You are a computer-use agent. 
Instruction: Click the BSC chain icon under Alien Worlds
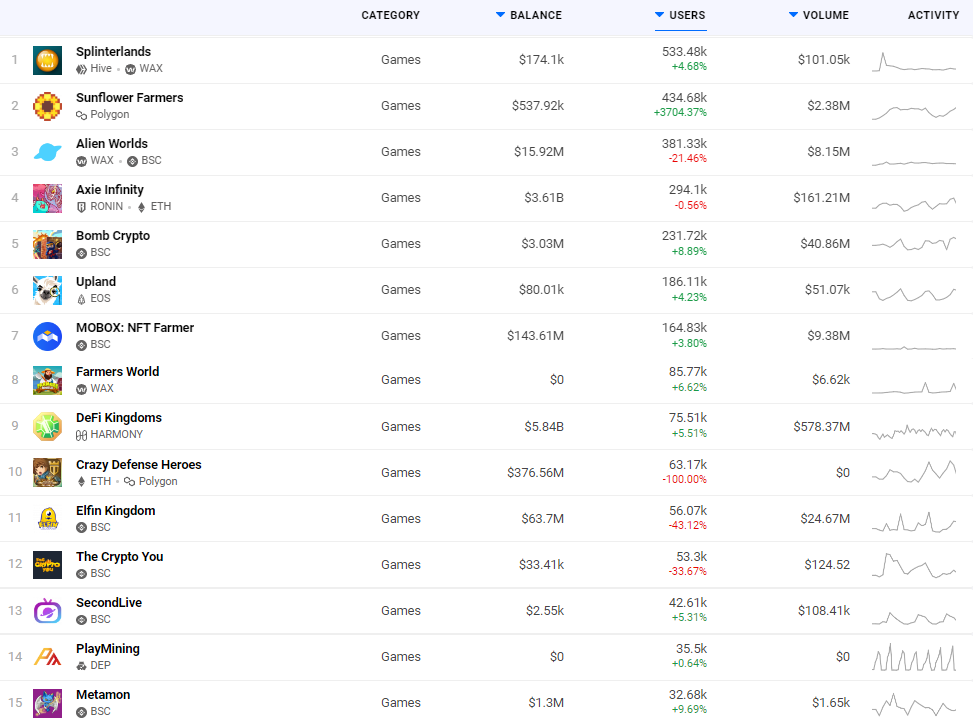pyautogui.click(x=132, y=161)
